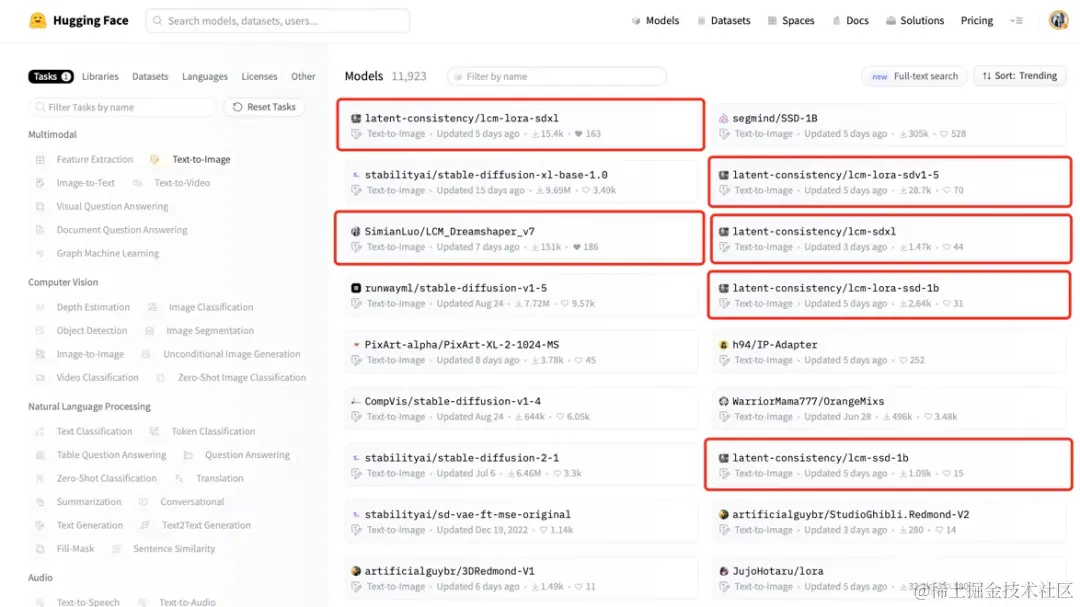This screenshot has width=1080, height=607.
Task: Click the Translation task icon
Action: 179,478
